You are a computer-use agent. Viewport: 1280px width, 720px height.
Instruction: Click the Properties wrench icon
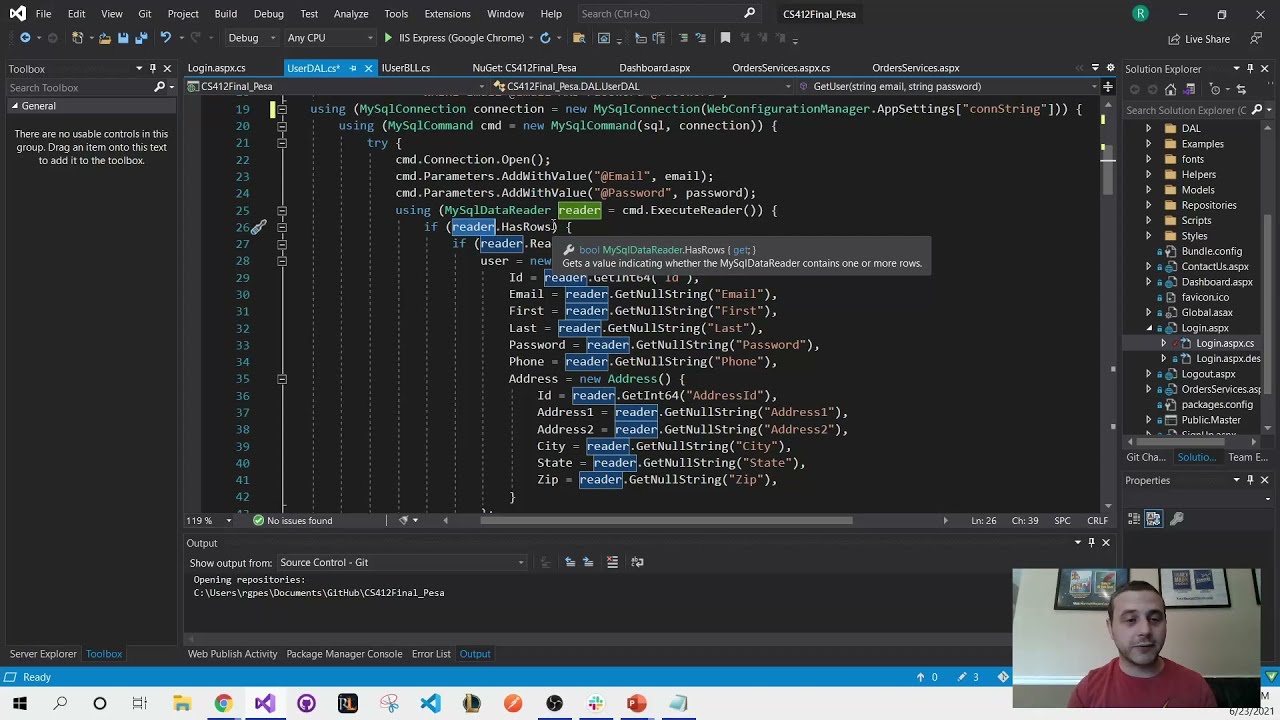coord(1176,518)
